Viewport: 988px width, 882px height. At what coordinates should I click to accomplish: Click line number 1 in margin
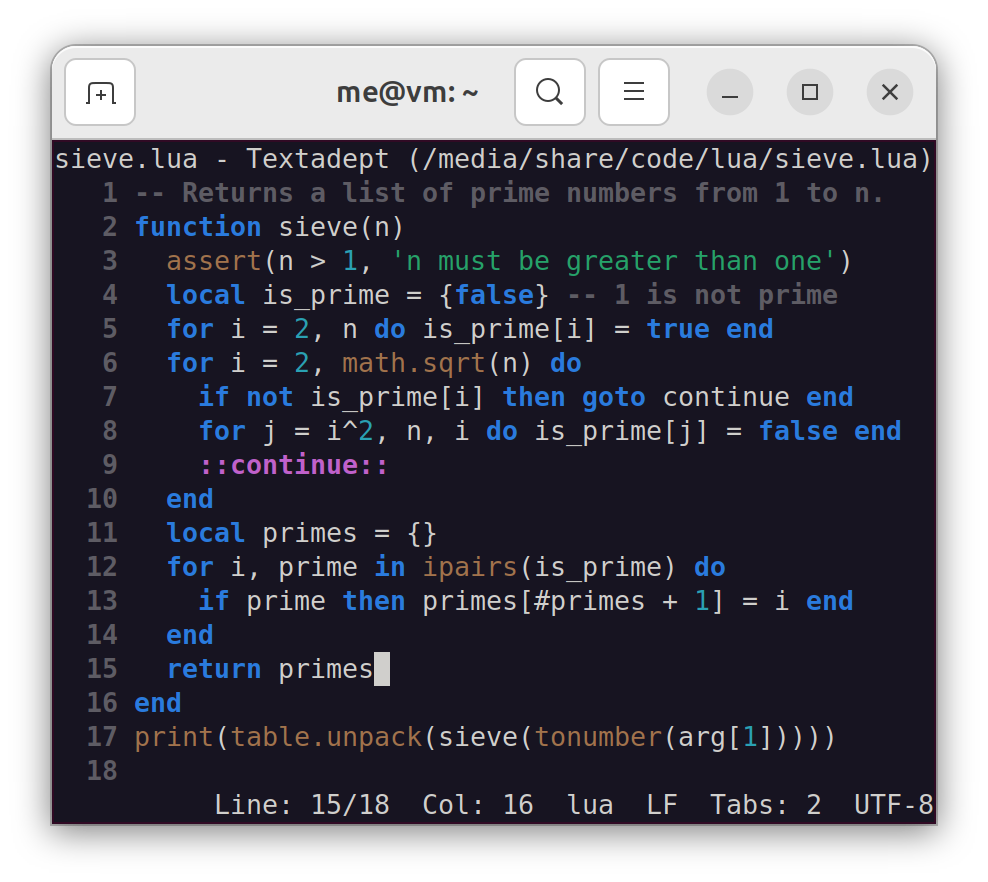pos(110,193)
